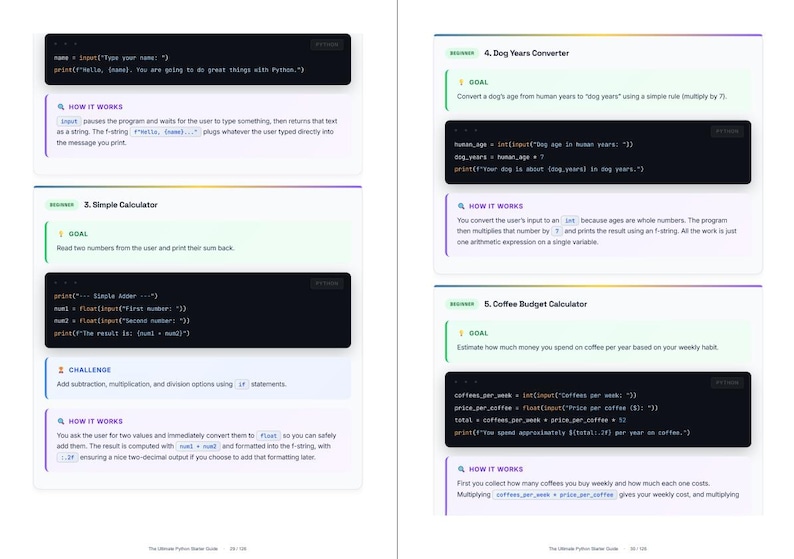
Task: Click the magnifier icon in Coffee Budget Calculator's How It Works
Action: [461, 469]
